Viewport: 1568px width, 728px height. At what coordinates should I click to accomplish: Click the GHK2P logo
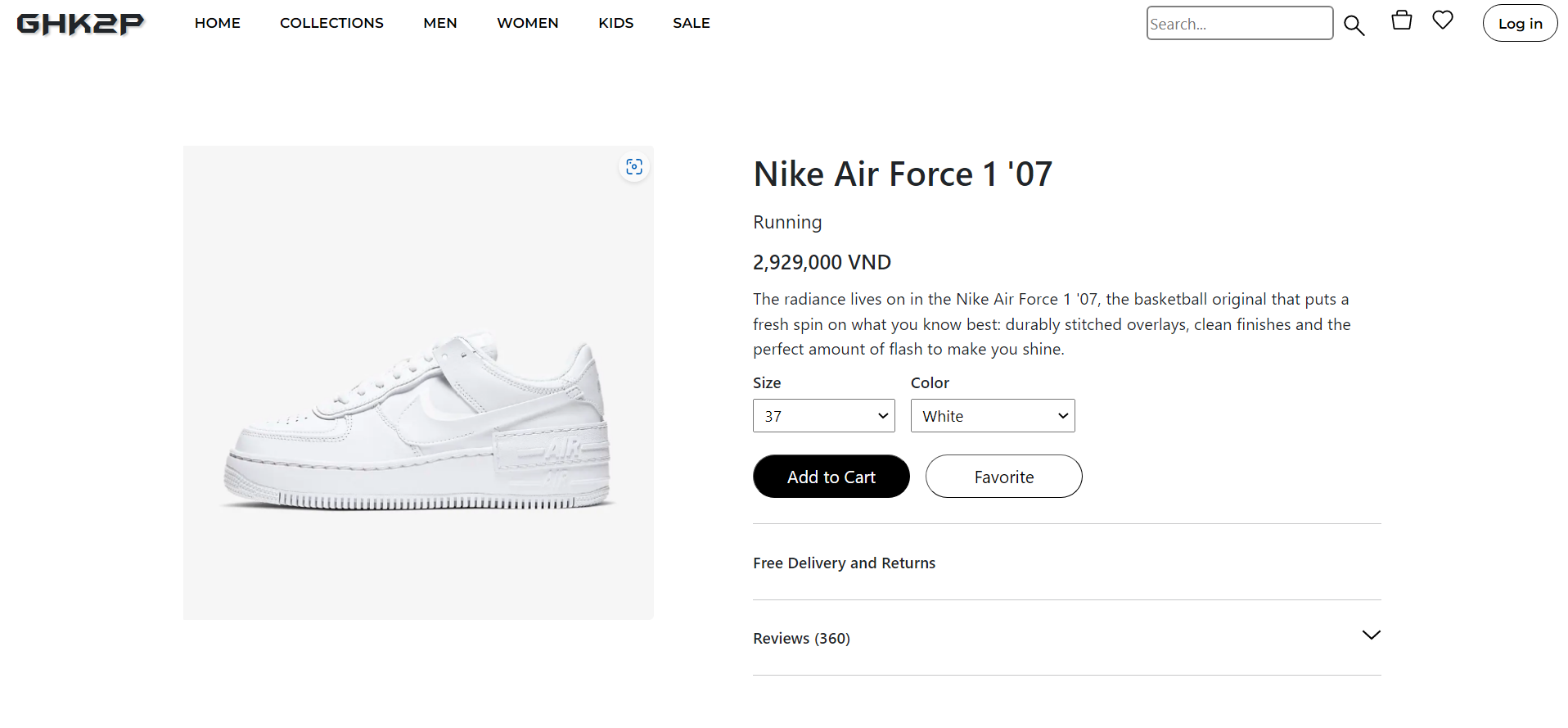tap(80, 24)
